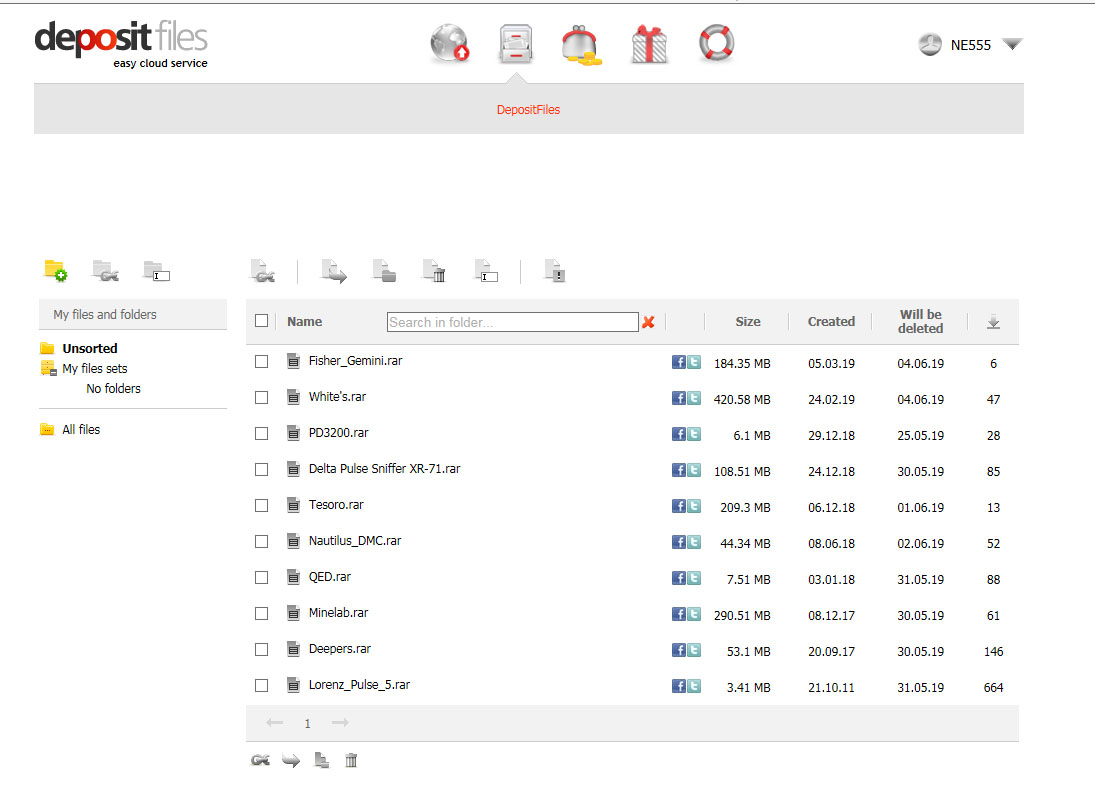Viewport: 1095px width, 796px height.
Task: Expand the NE555 user account dropdown
Action: coord(1012,45)
